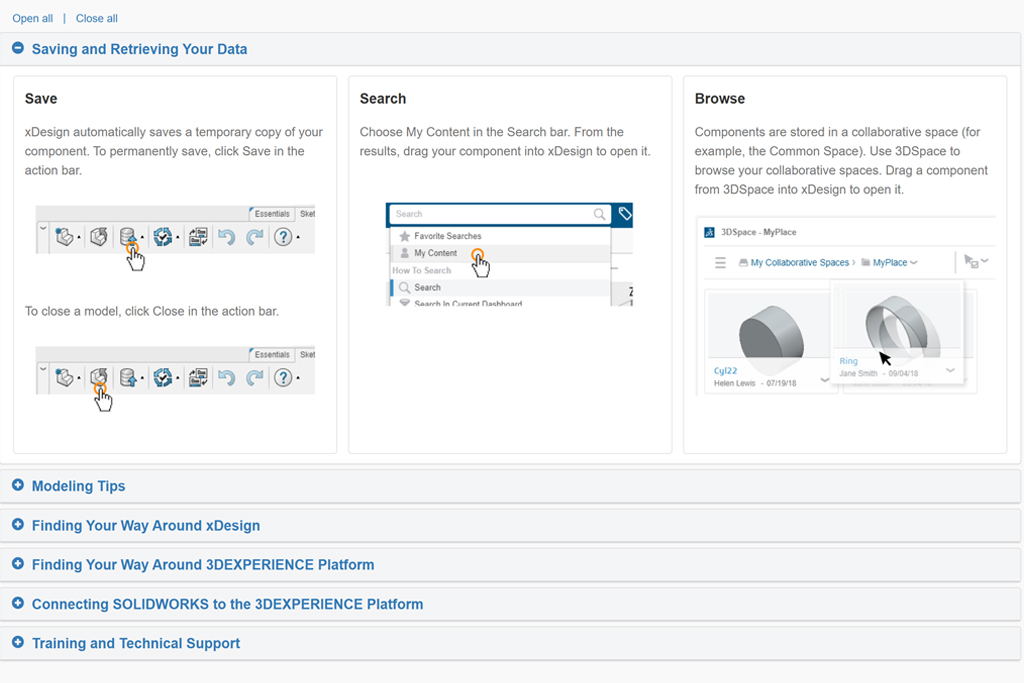Click the Search heading
The width and height of the screenshot is (1024, 683).
(x=383, y=99)
